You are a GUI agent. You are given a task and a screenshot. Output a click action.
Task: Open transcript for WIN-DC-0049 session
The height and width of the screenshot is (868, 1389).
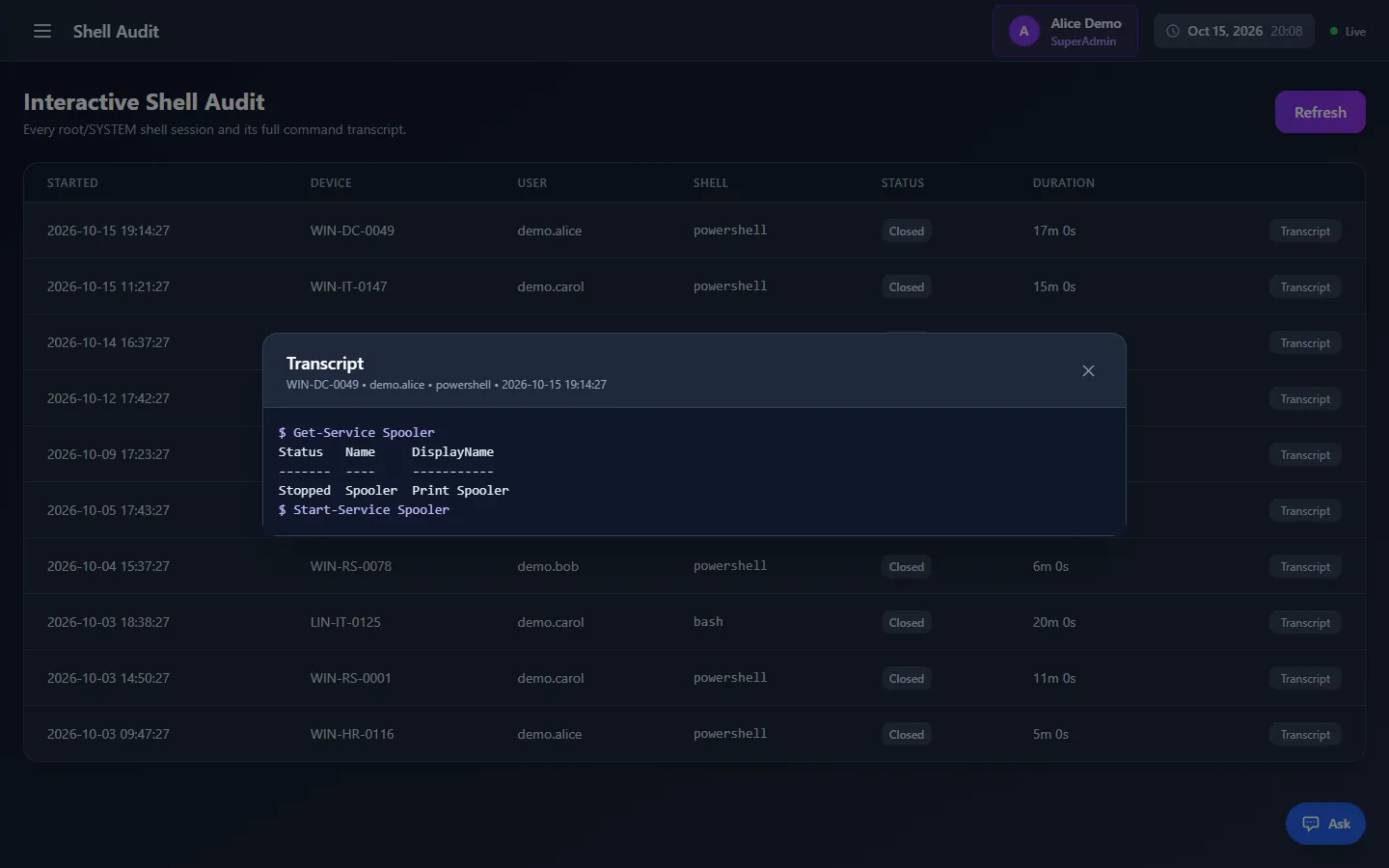point(1305,231)
